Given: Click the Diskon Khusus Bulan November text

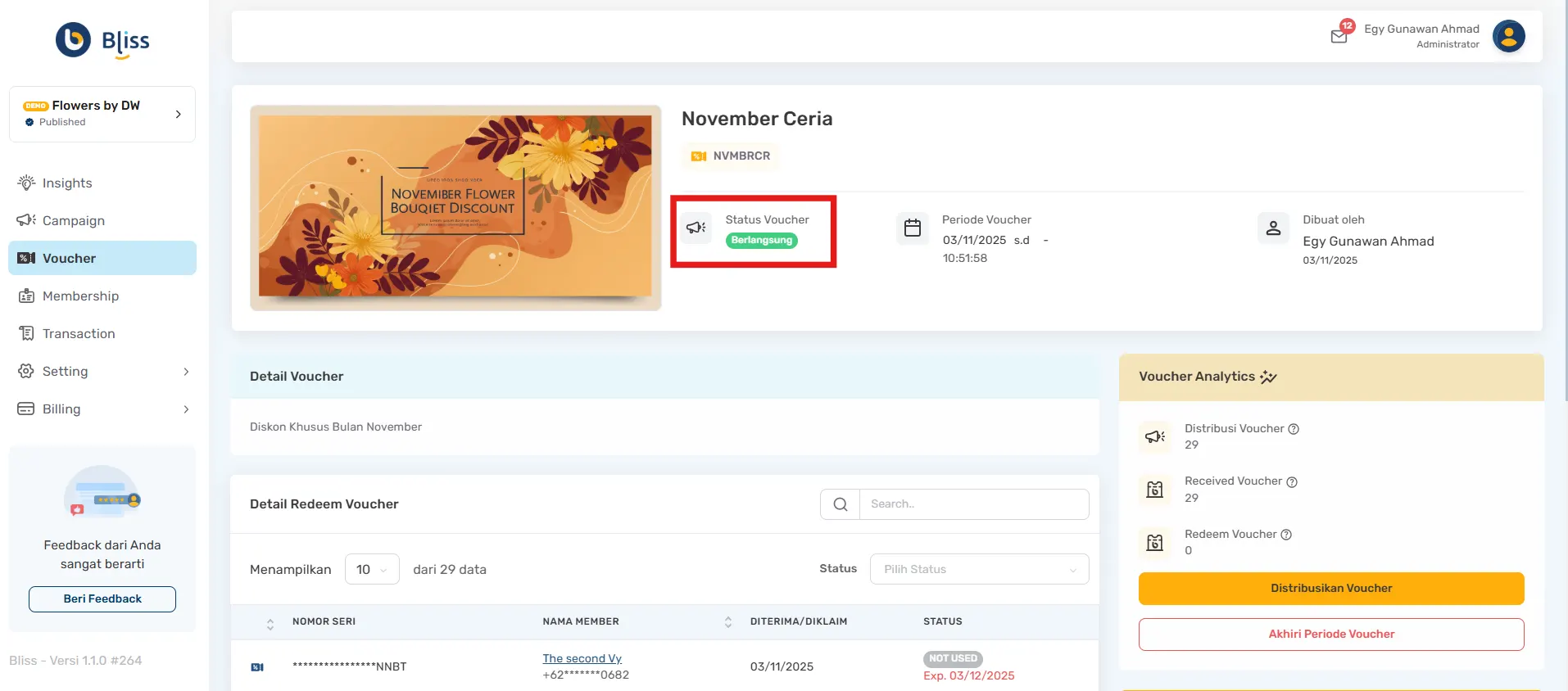Looking at the screenshot, I should (x=336, y=427).
